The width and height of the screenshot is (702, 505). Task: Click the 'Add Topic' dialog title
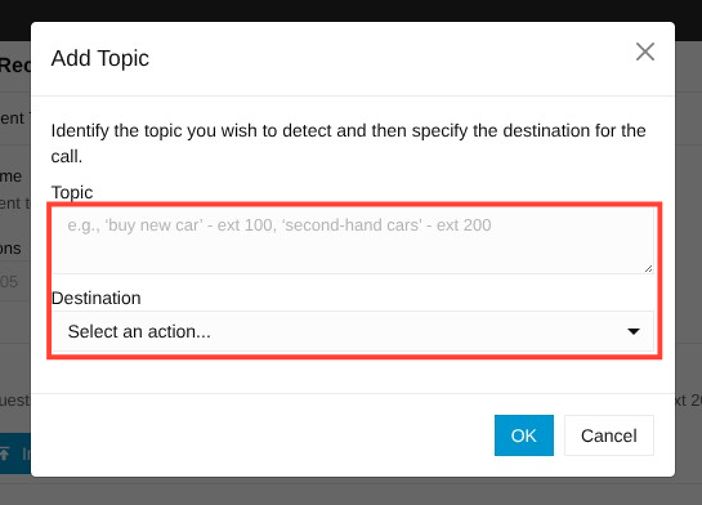pos(100,58)
